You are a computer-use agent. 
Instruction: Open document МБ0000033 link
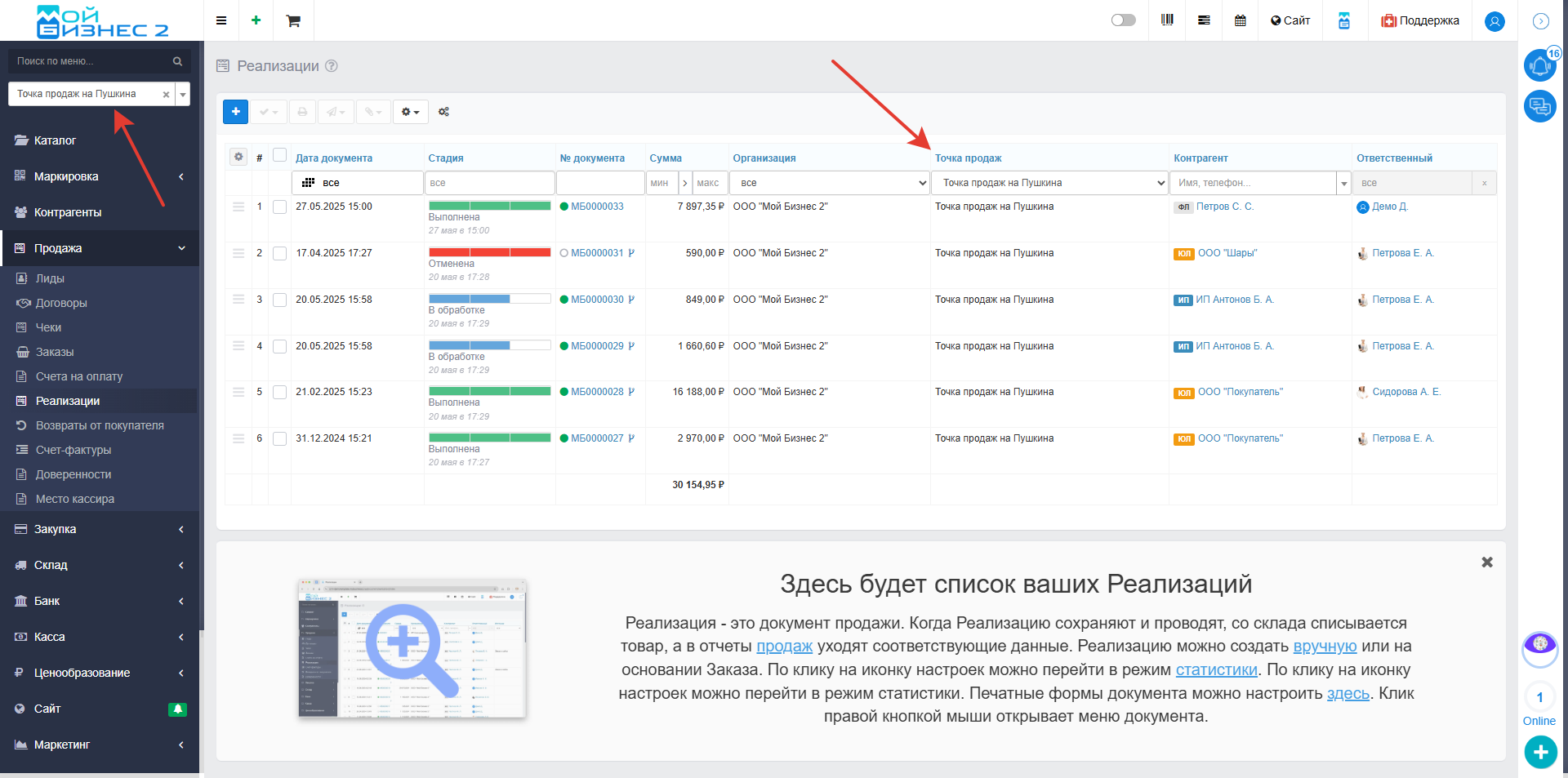[597, 207]
